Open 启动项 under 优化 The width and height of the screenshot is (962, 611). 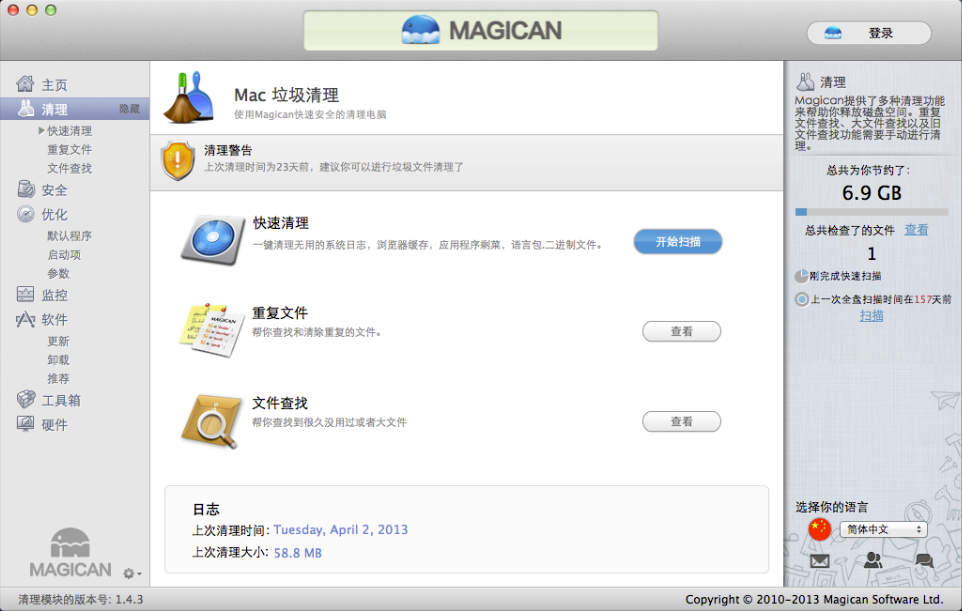tap(64, 255)
